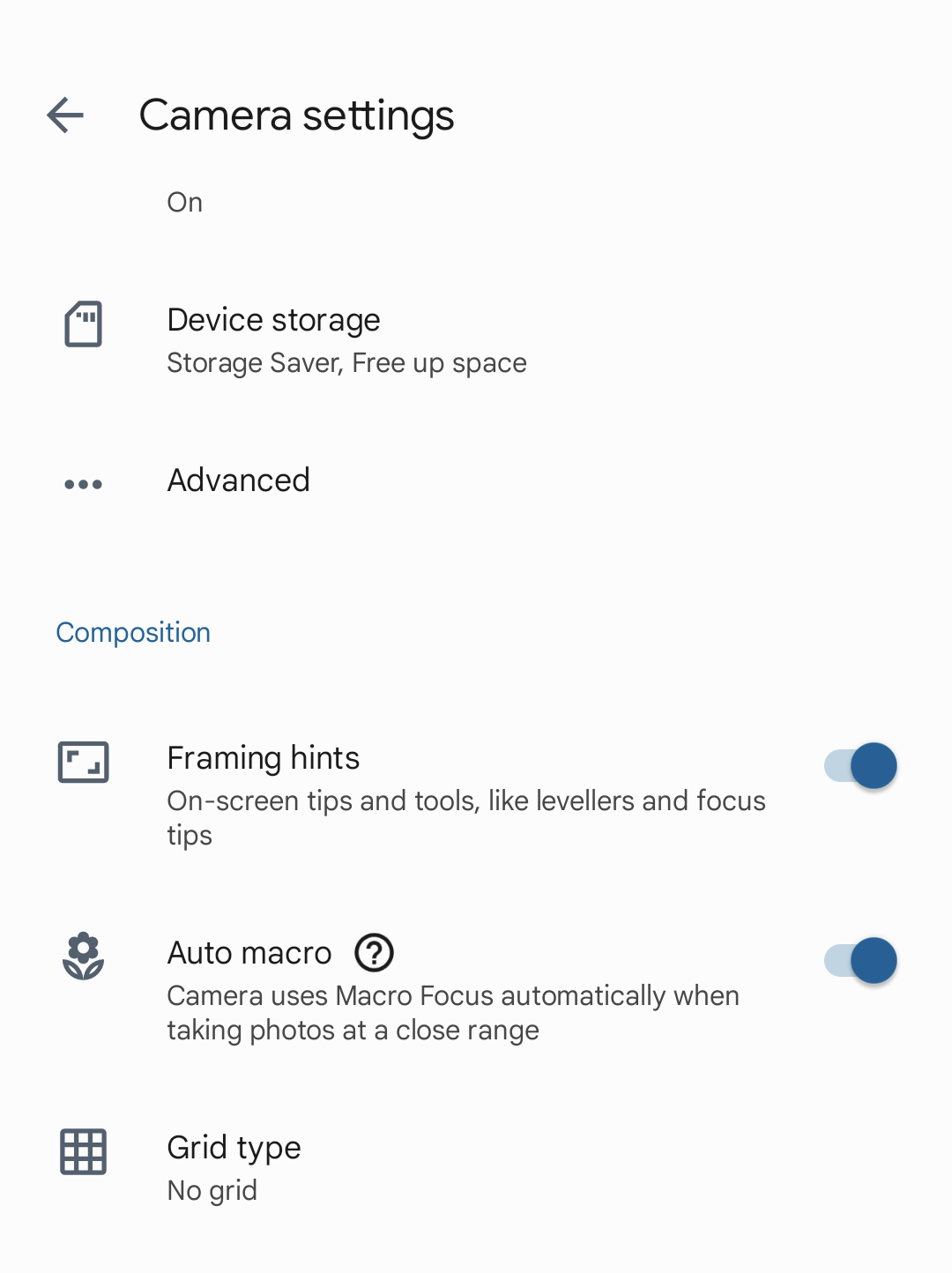Open the Camera settings title area

coord(297,115)
